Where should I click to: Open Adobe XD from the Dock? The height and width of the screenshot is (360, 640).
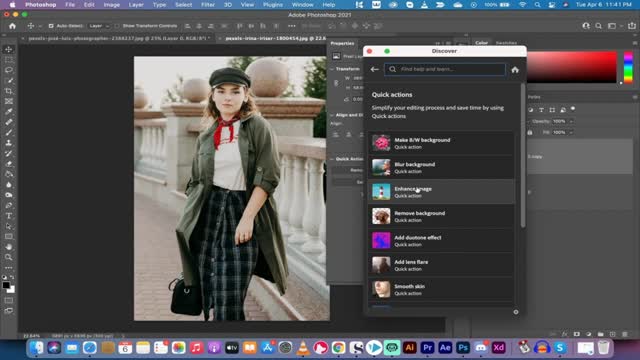tap(499, 348)
